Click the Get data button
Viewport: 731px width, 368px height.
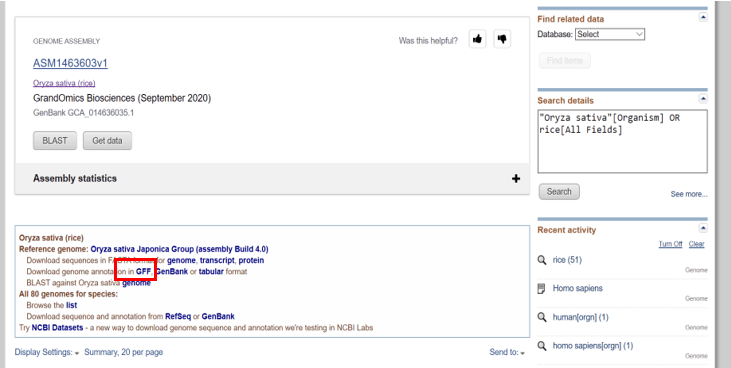107,140
